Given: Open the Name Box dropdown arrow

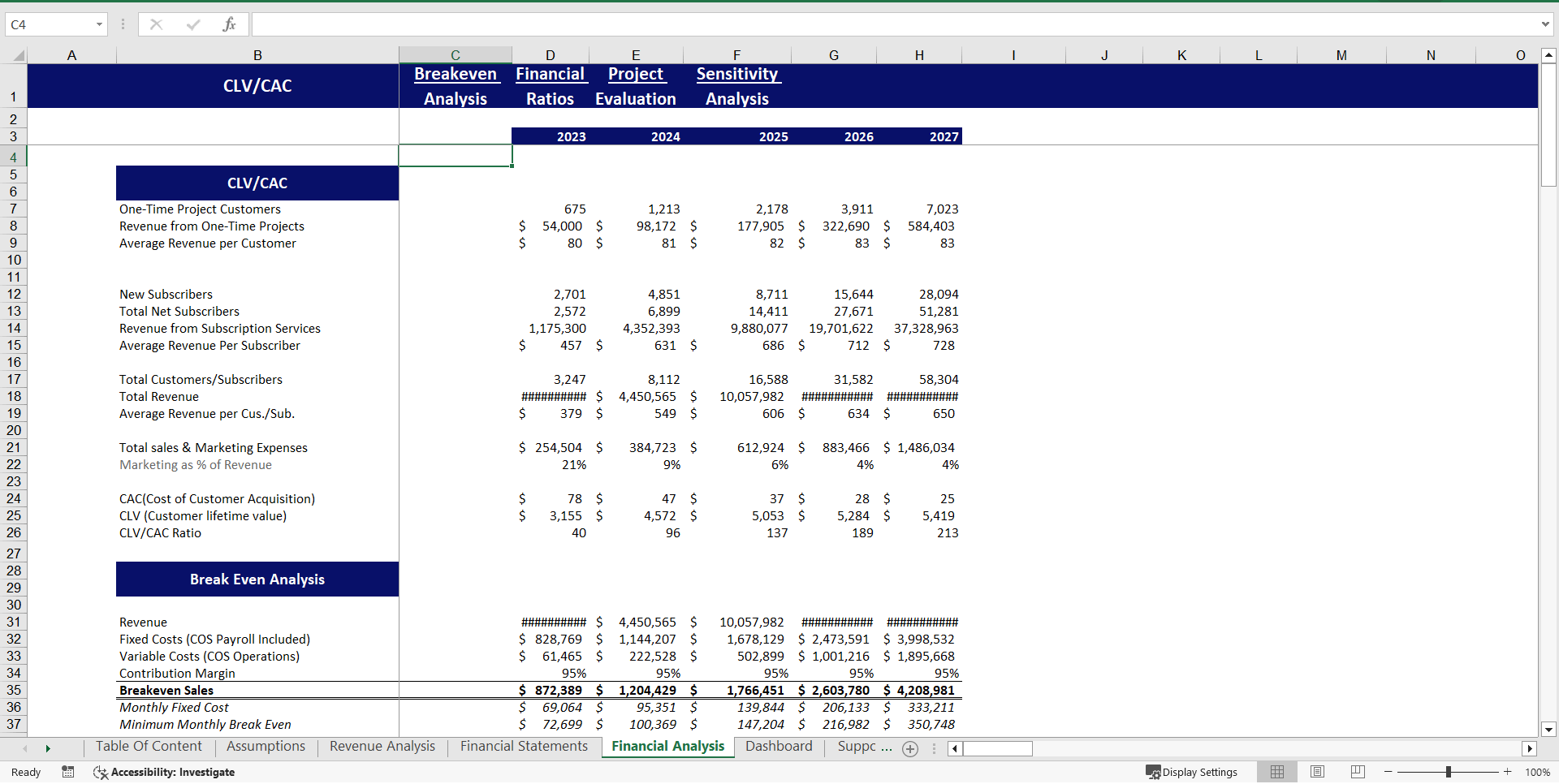Looking at the screenshot, I should (x=98, y=24).
